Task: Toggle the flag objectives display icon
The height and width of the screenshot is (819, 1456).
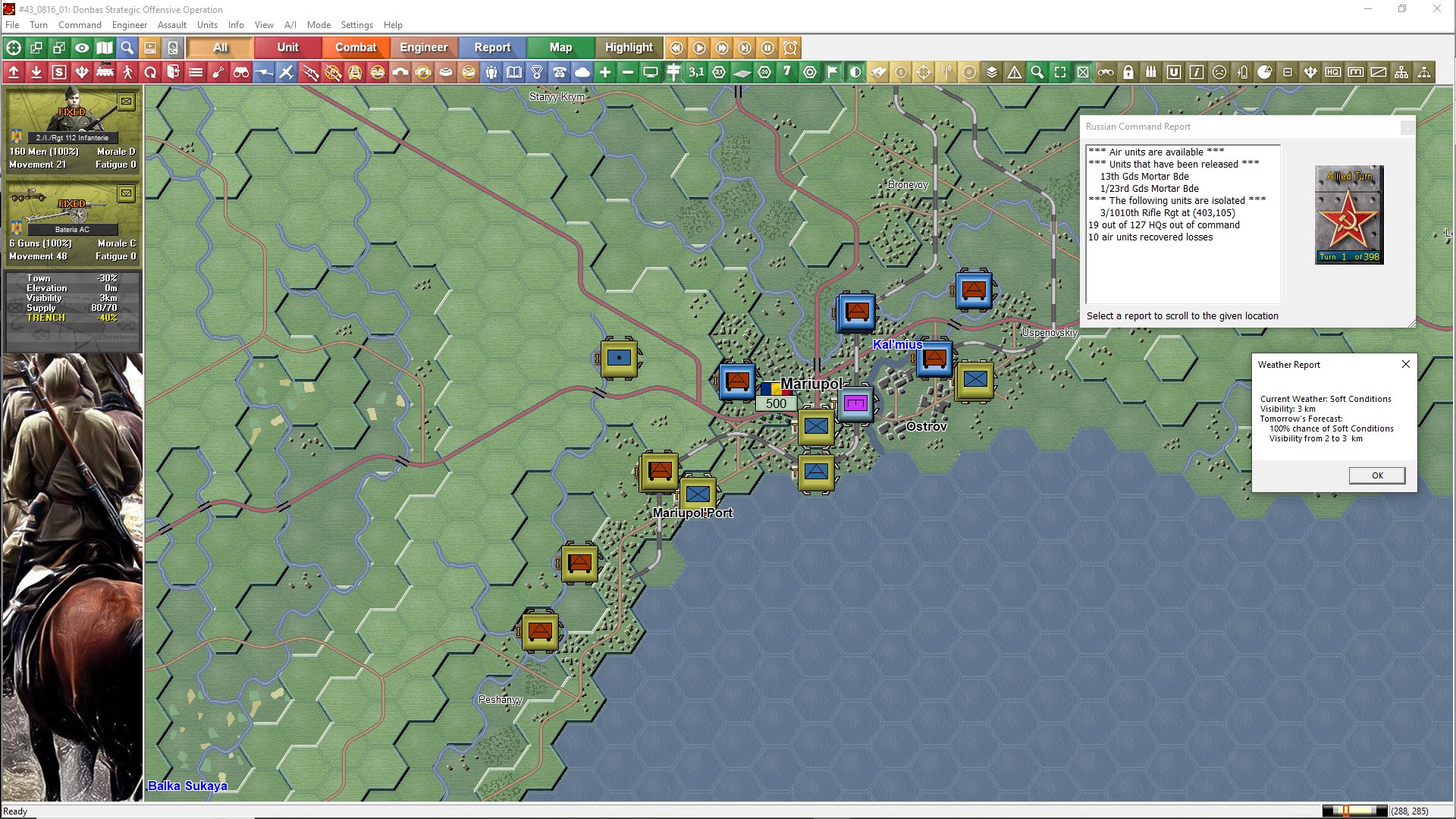Action: pyautogui.click(x=833, y=73)
